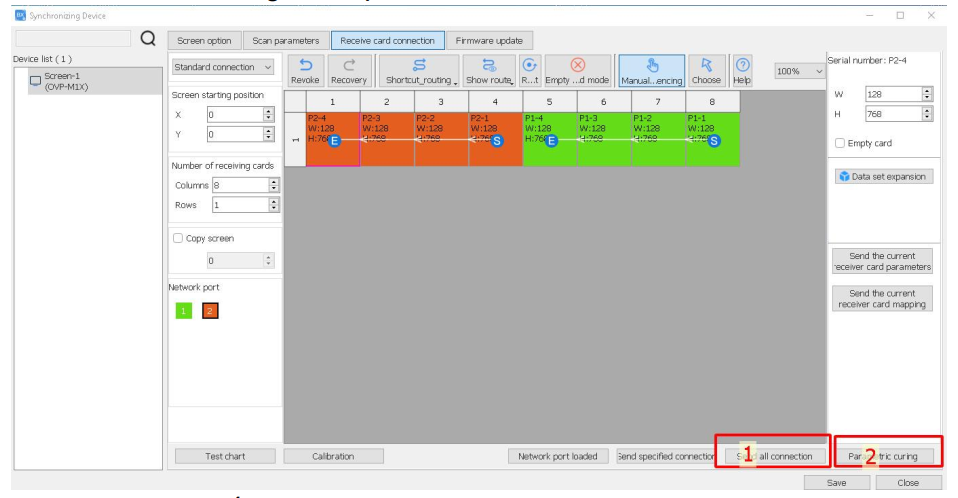Click the Y position spinner arrows
This screenshot has width=958, height=498.
269,134
